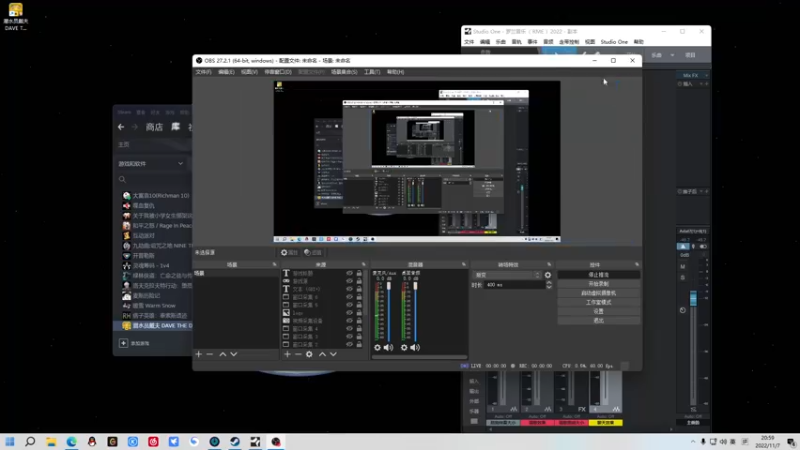This screenshot has width=800, height=450.
Task: Open OBS settings button in controls
Action: click(598, 311)
